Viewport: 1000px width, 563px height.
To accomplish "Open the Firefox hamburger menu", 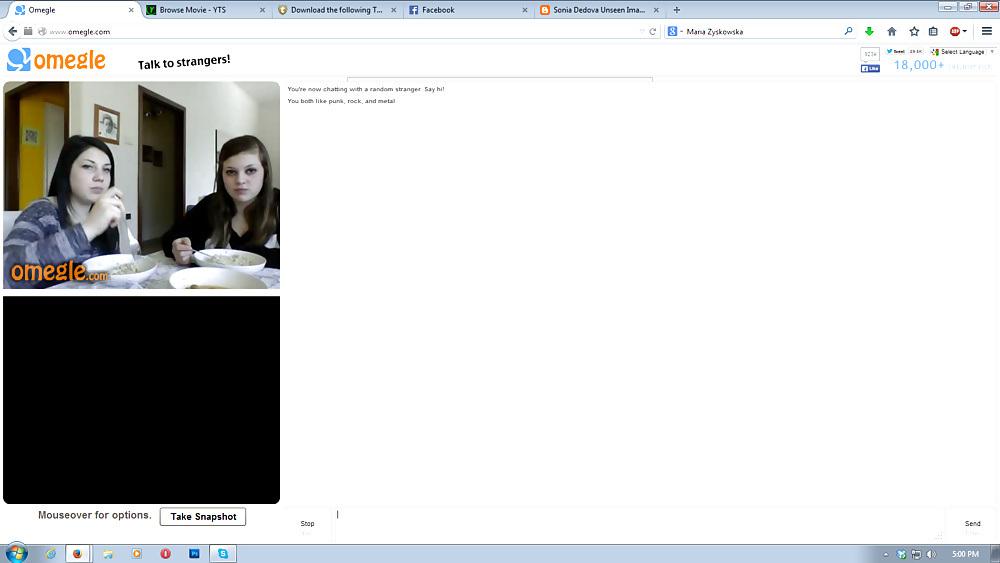I will (987, 31).
